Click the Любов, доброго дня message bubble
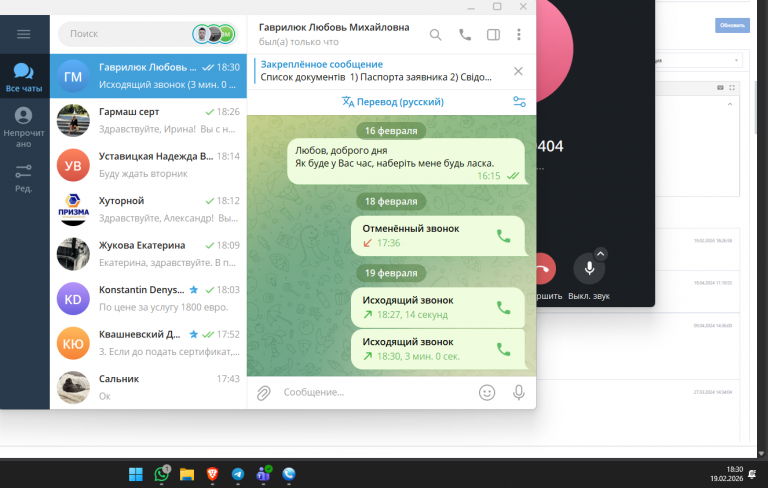 point(406,162)
